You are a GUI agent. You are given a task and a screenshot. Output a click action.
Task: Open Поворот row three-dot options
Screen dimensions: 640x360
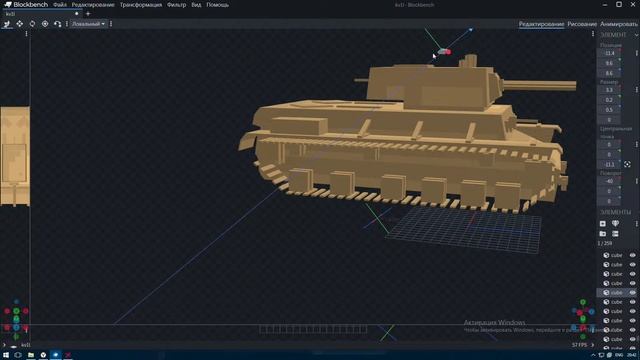point(636,181)
